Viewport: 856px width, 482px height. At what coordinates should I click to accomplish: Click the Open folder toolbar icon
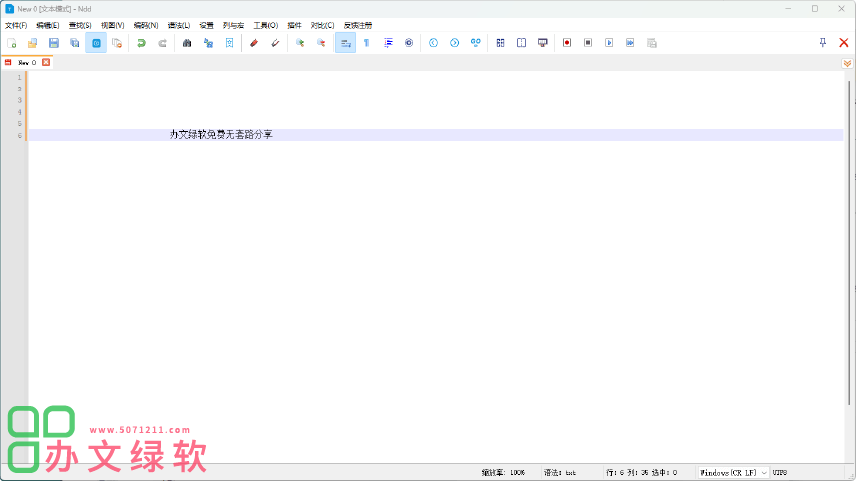point(33,43)
